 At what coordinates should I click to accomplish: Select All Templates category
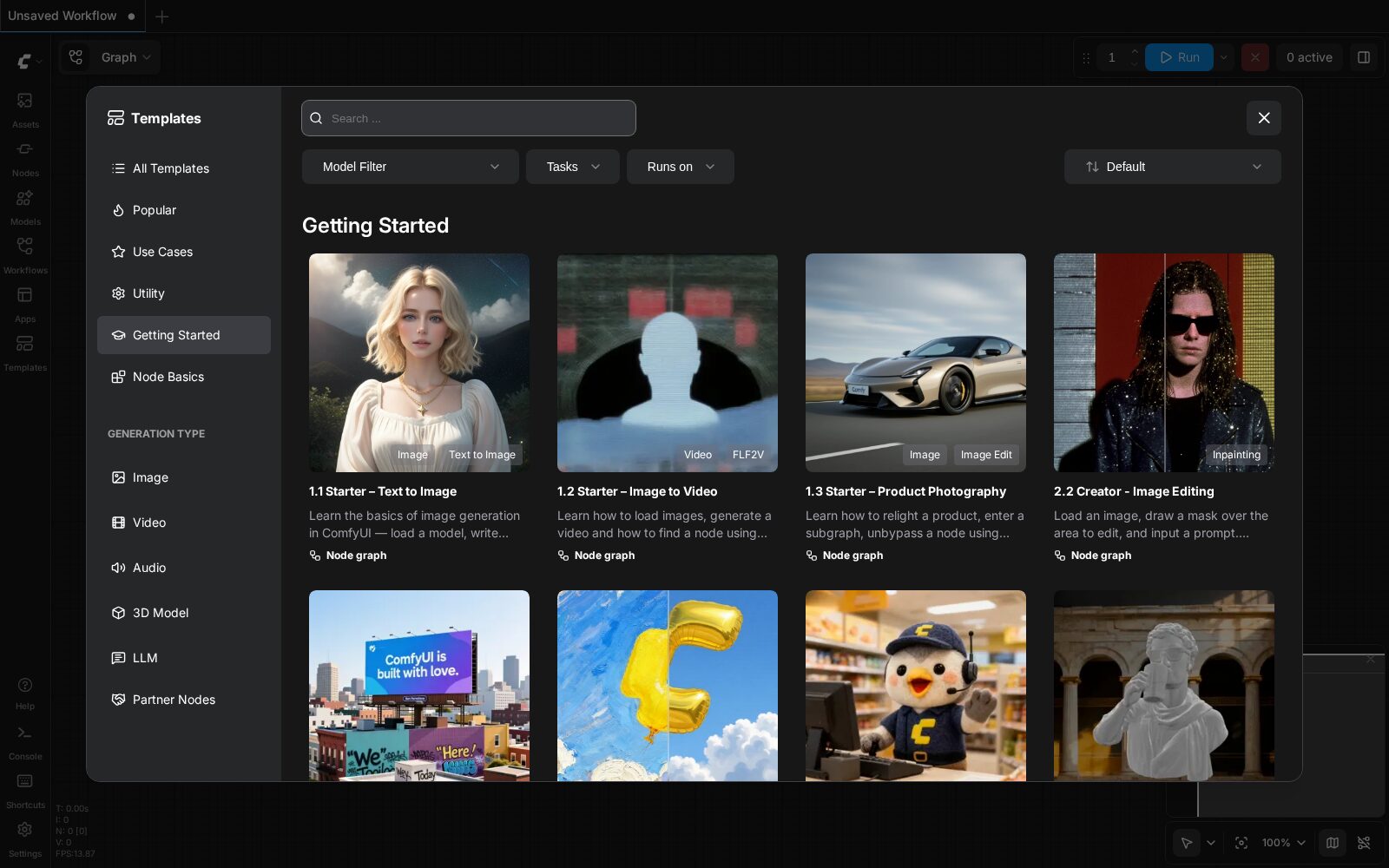pos(184,168)
